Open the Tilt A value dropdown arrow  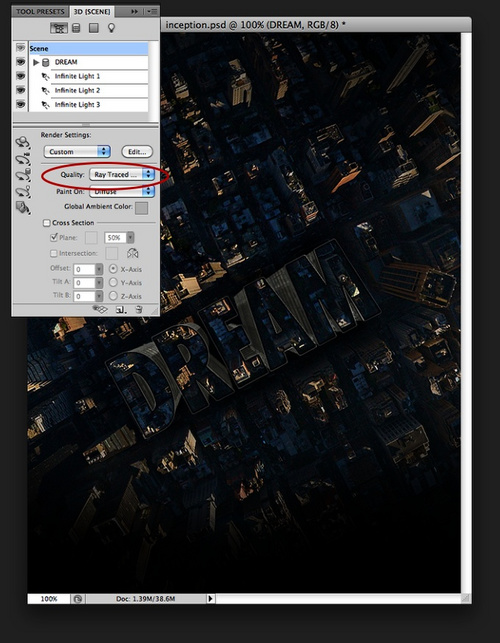pyautogui.click(x=99, y=283)
